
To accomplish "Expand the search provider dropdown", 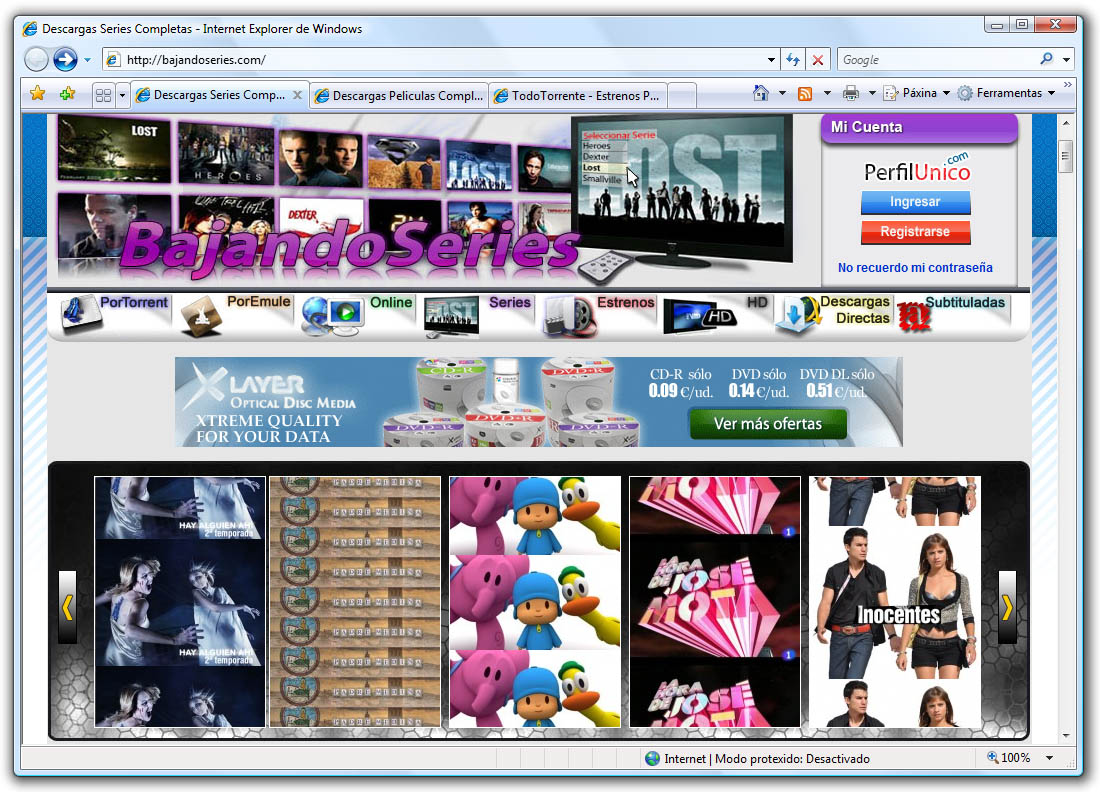I will click(x=1066, y=60).
